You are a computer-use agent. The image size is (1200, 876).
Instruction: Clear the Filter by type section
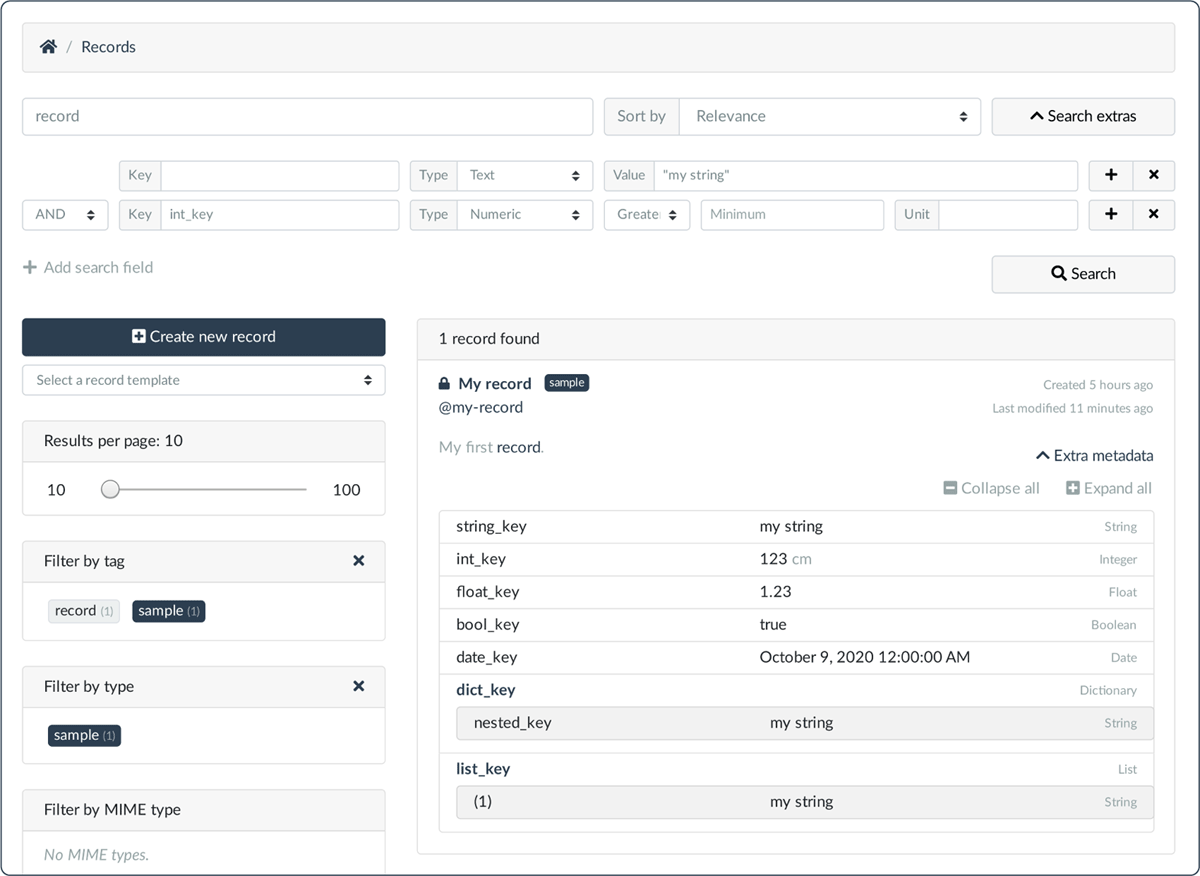[x=359, y=686]
